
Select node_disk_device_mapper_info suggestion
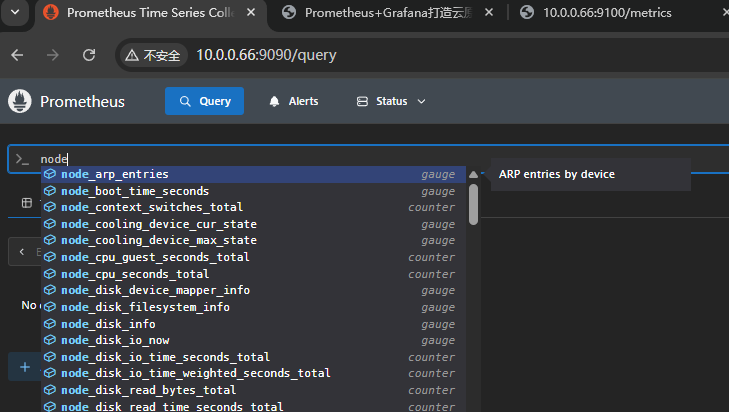coord(253,290)
